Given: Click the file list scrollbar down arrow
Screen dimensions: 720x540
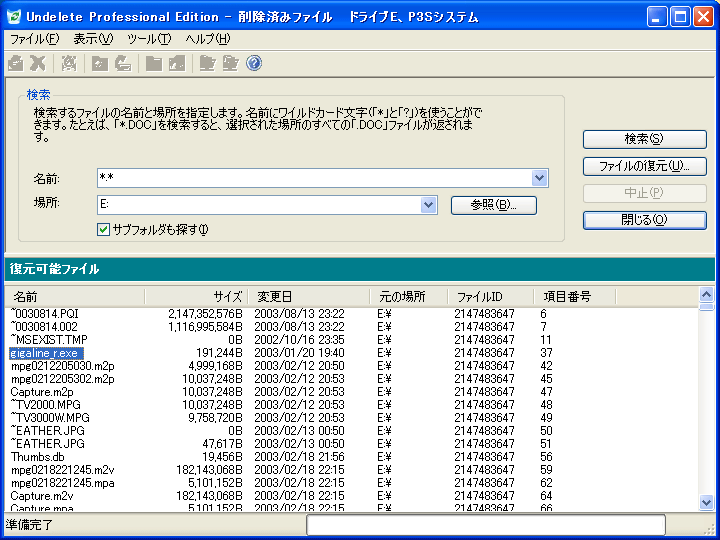Looking at the screenshot, I should pyautogui.click(x=706, y=502).
